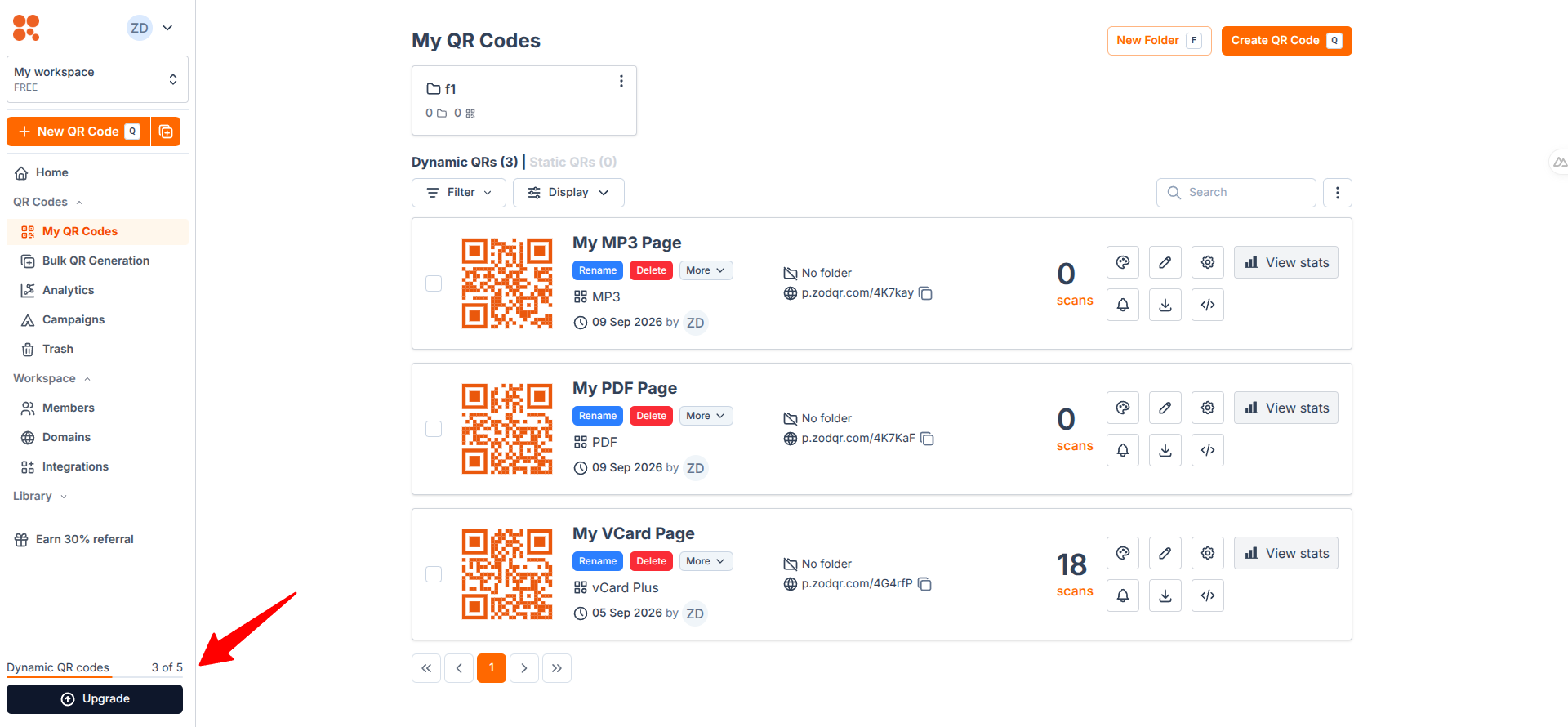Image resolution: width=1568 pixels, height=727 pixels.
Task: Open design palette for My MP3 Page
Action: 1123,262
